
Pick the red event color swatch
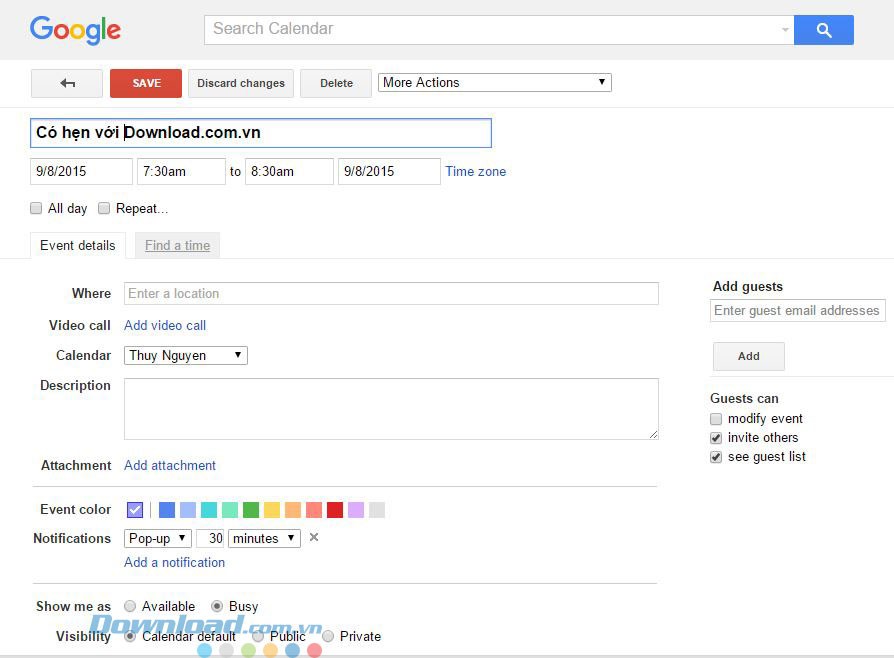(334, 510)
